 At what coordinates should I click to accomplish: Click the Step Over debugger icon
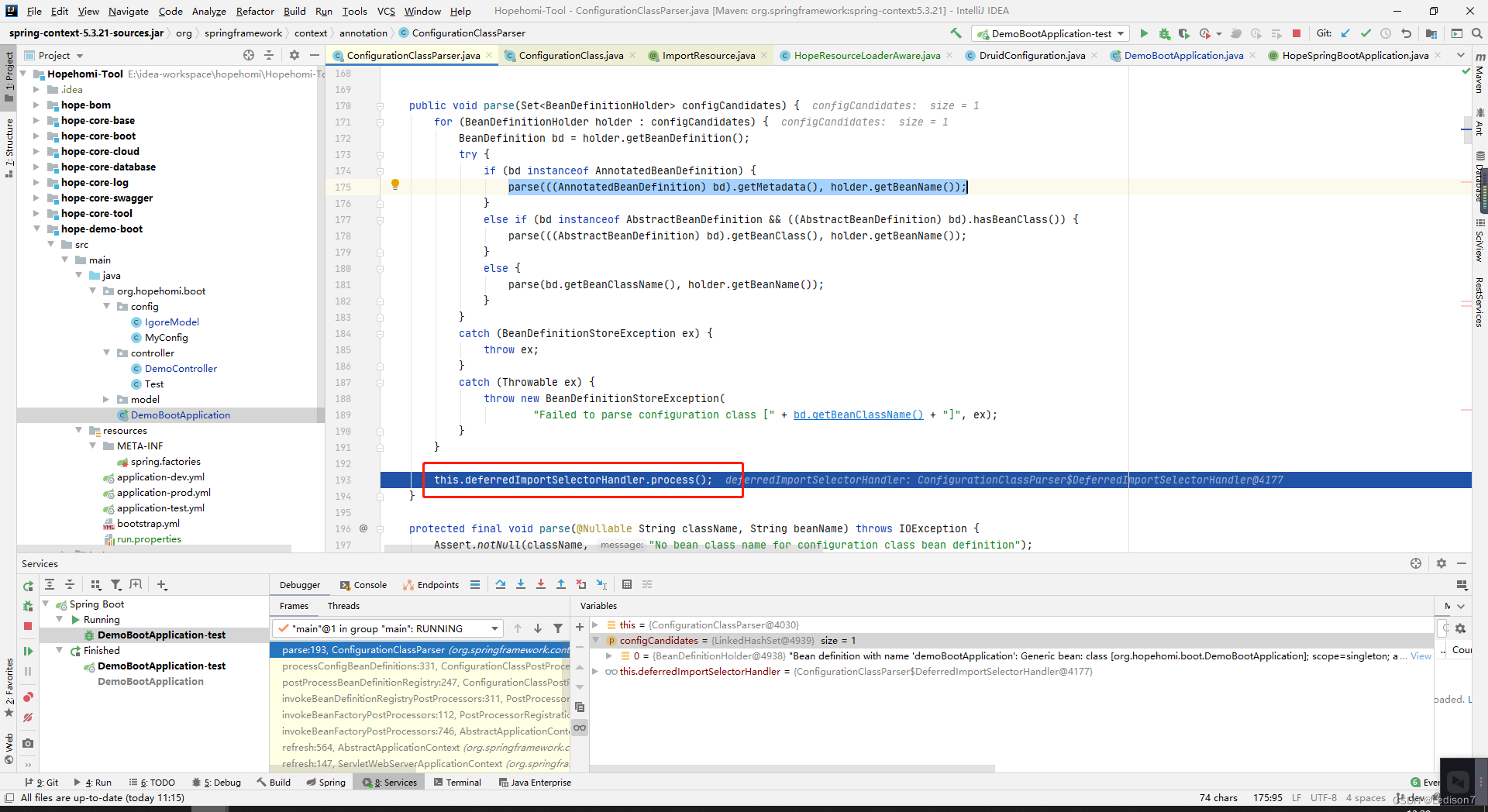[x=501, y=584]
